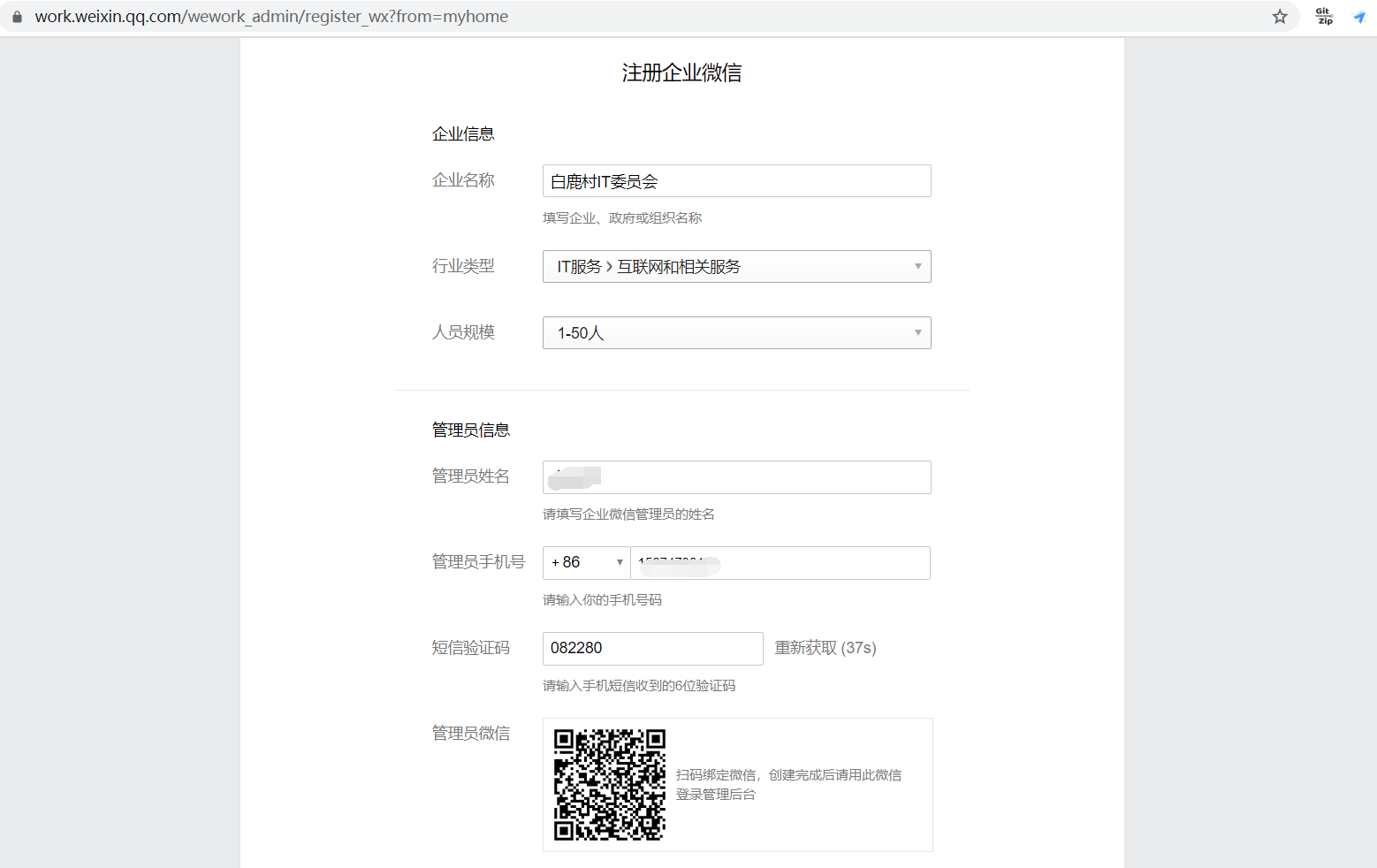Viewport: 1377px width, 868px height.
Task: Click the hint 请输入你的手机号码
Action: [603, 600]
